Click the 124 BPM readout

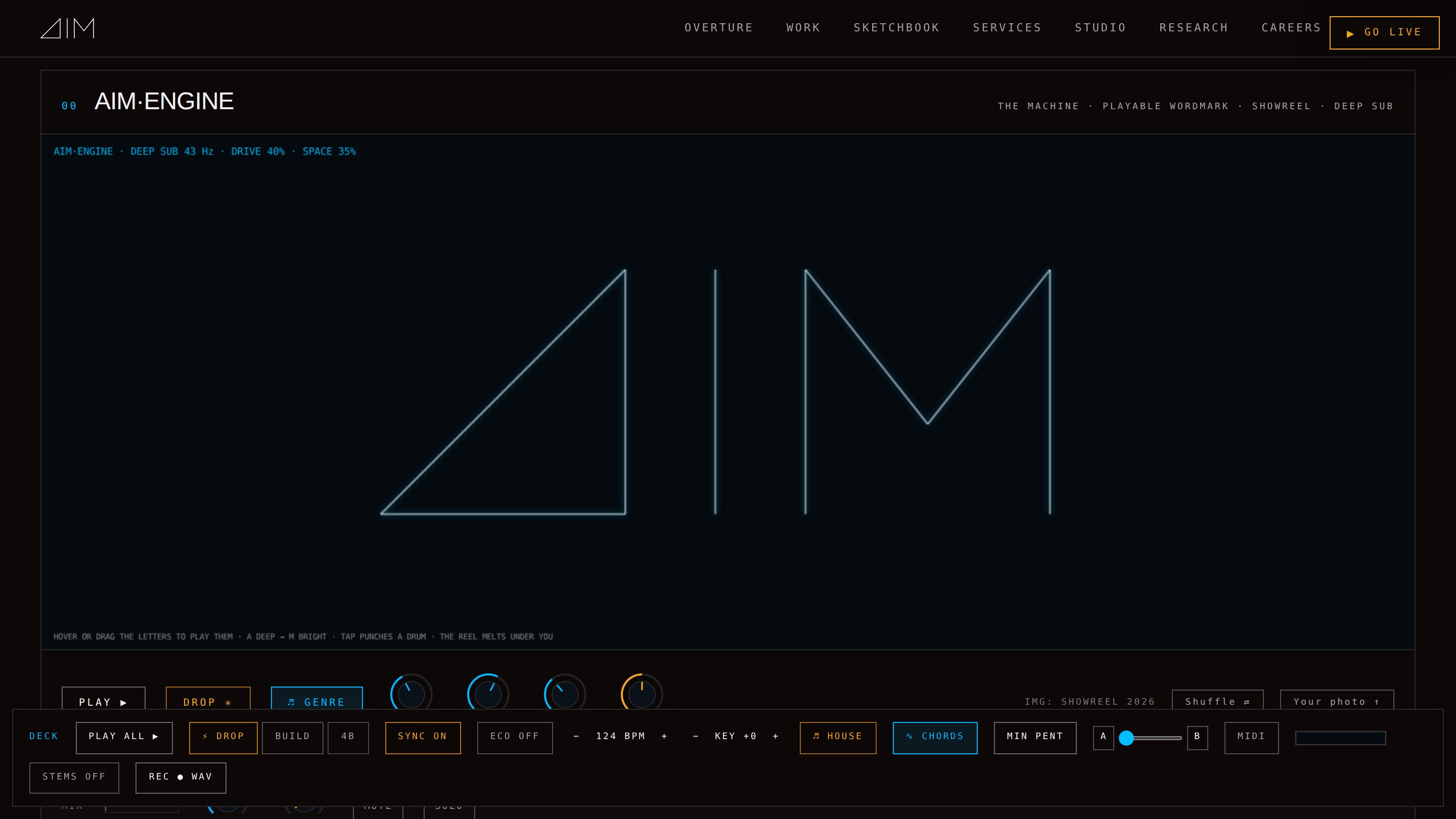tap(620, 737)
